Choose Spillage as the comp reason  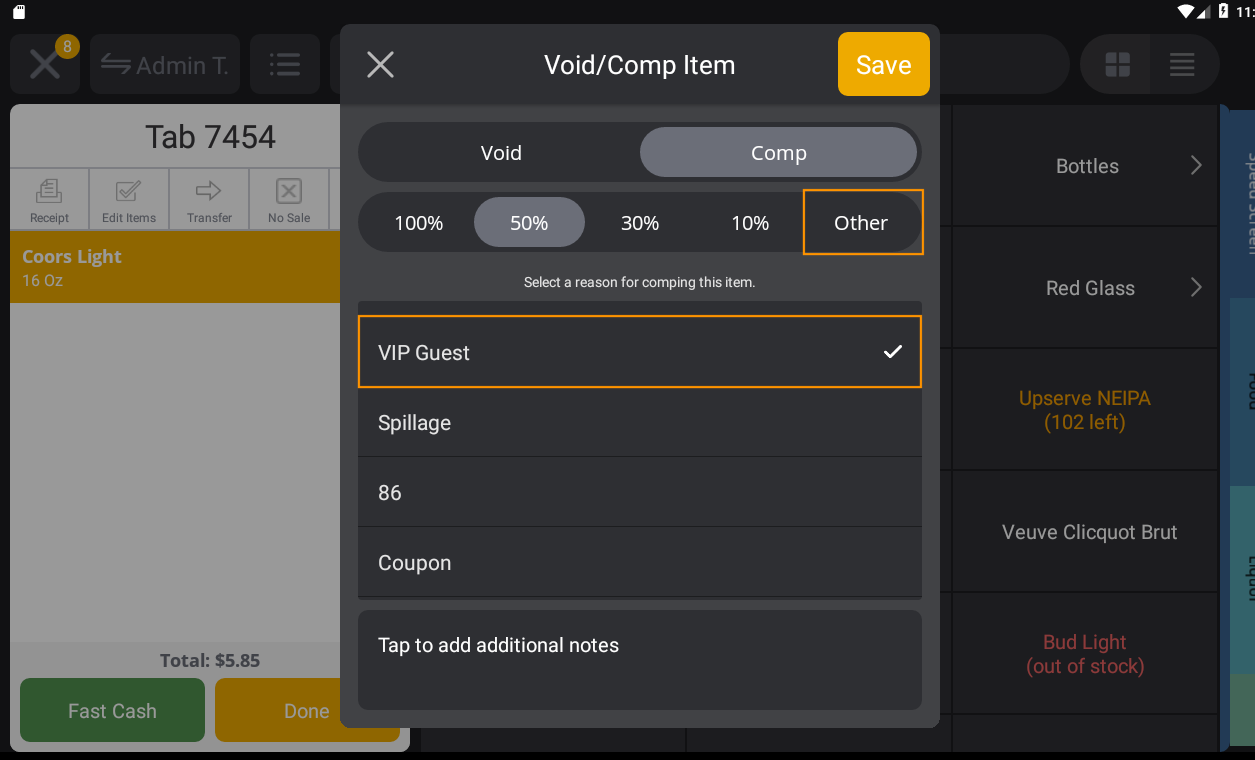coord(640,422)
